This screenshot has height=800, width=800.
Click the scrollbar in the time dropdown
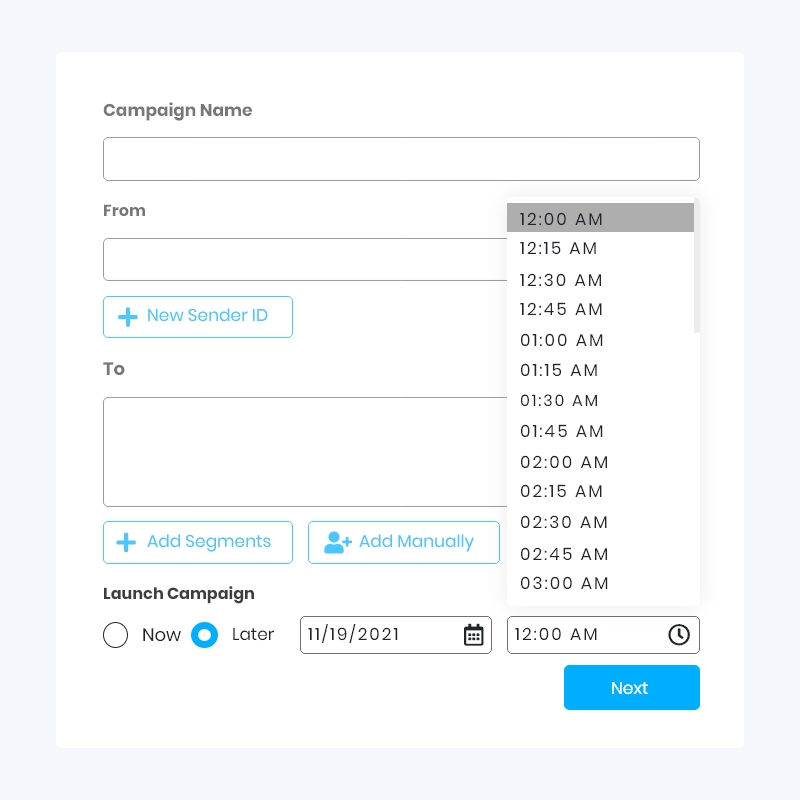click(695, 265)
